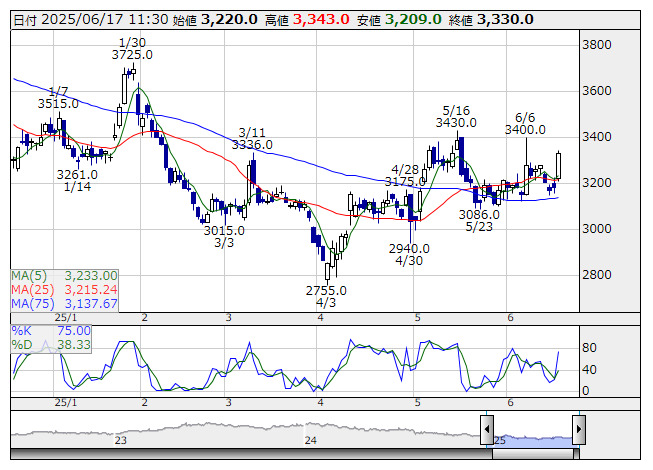Viewport: 653px width, 470px height.
Task: Click the 3600 price axis label
Action: coord(596,91)
